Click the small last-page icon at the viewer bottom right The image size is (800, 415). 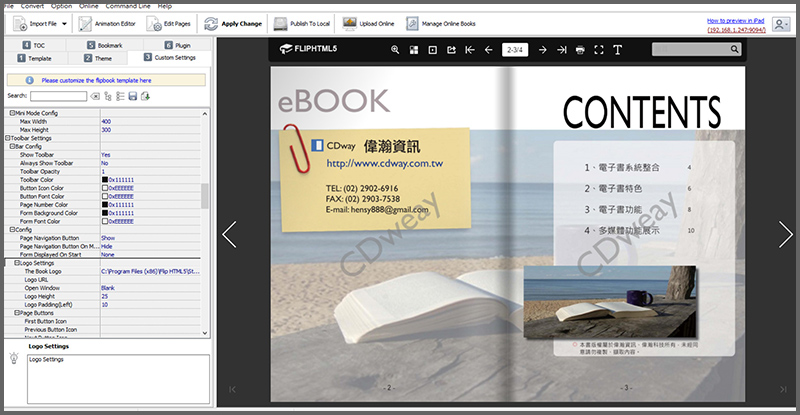pos(783,389)
